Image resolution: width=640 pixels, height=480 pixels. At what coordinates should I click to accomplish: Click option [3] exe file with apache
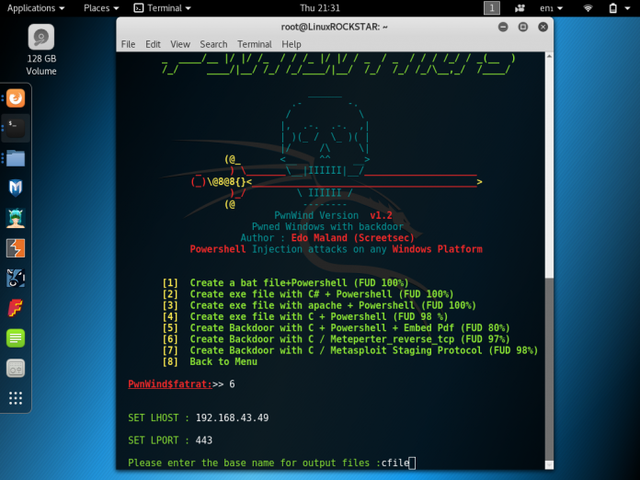319,305
